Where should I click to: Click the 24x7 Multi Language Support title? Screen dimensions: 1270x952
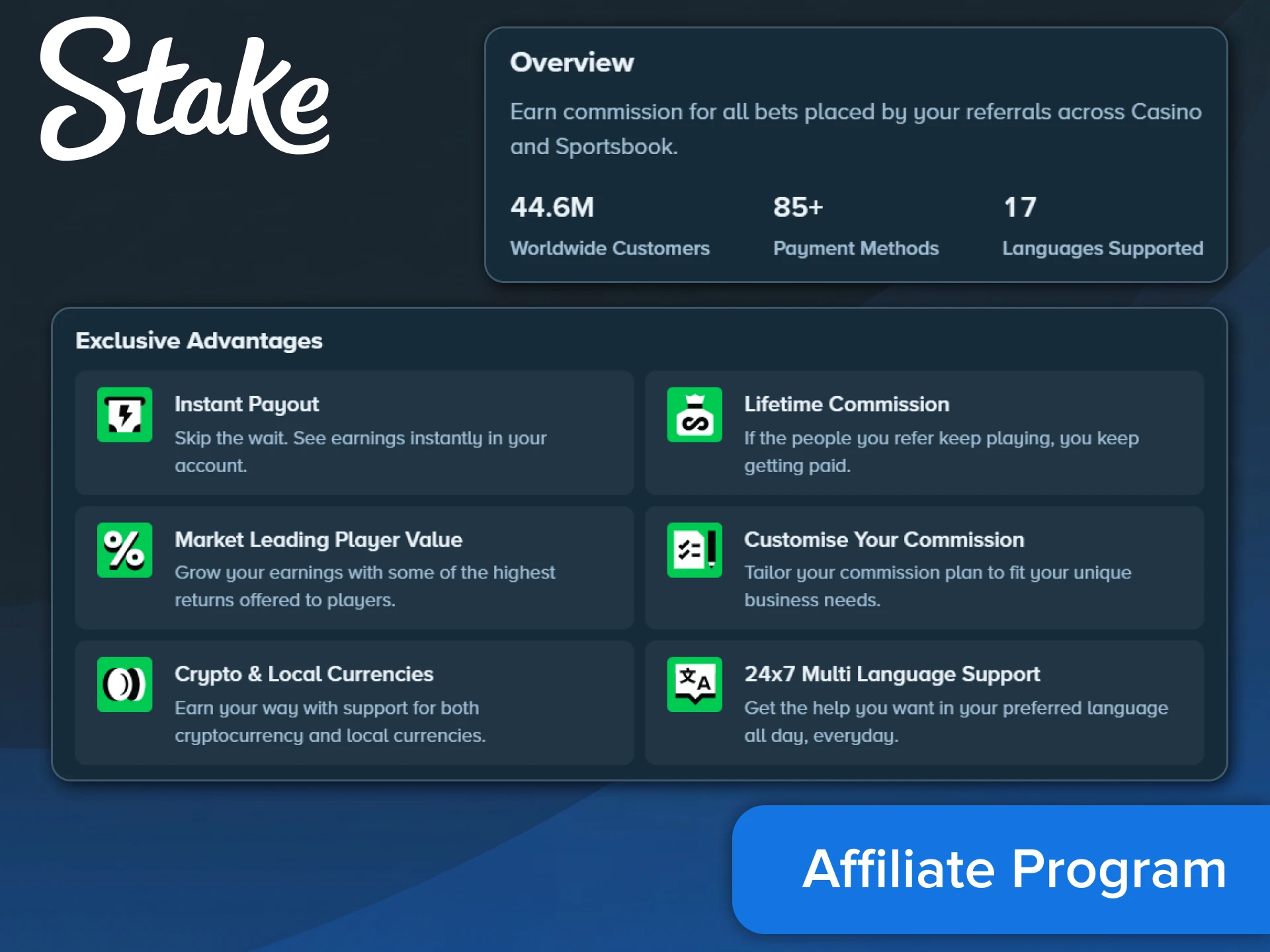(x=892, y=674)
